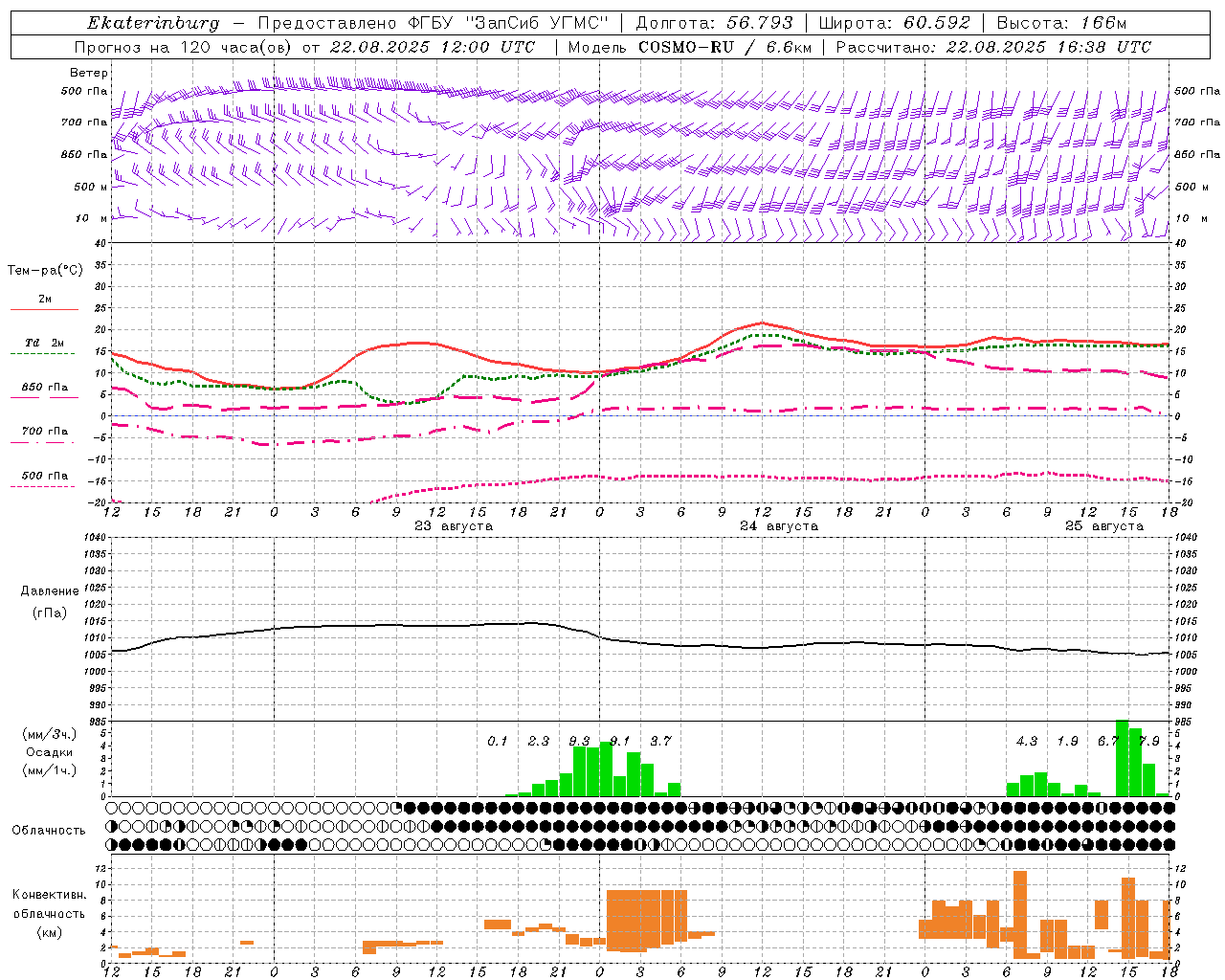Click the 'Высота: 166м' header value
Screen dimensions: 1225x980
(x=1062, y=23)
